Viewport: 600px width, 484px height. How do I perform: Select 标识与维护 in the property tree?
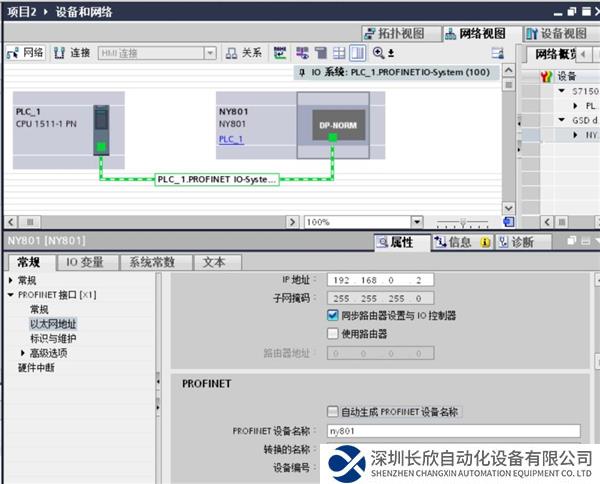pyautogui.click(x=52, y=338)
